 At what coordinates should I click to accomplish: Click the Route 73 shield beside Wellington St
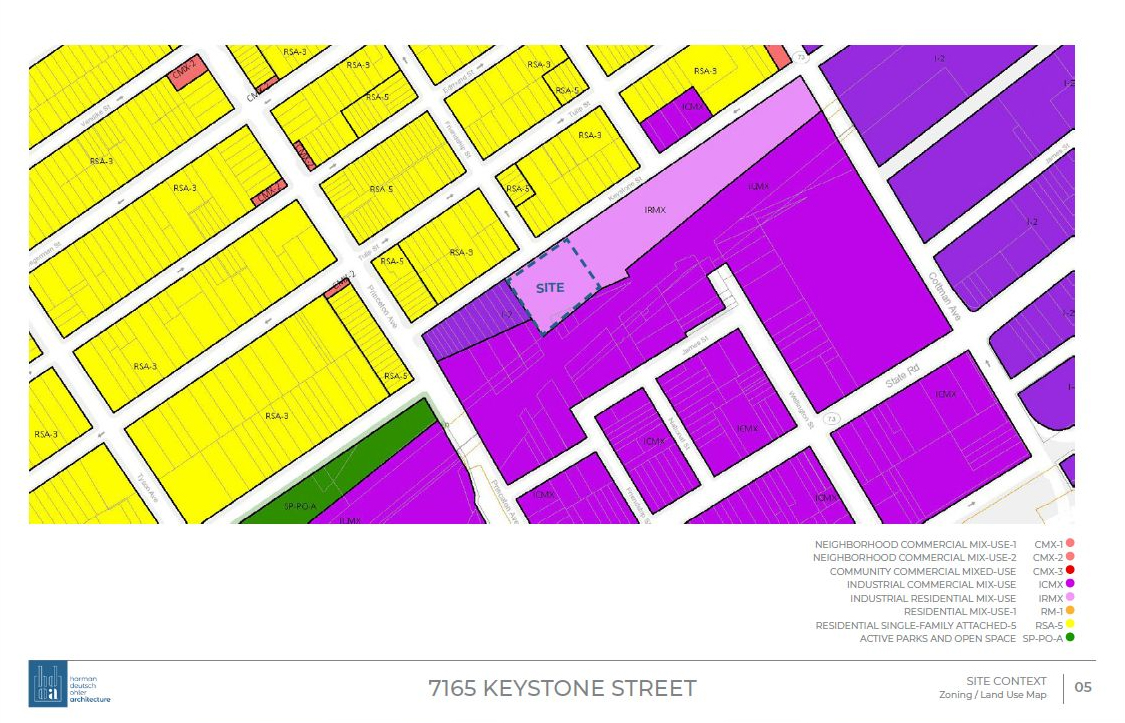tap(832, 418)
